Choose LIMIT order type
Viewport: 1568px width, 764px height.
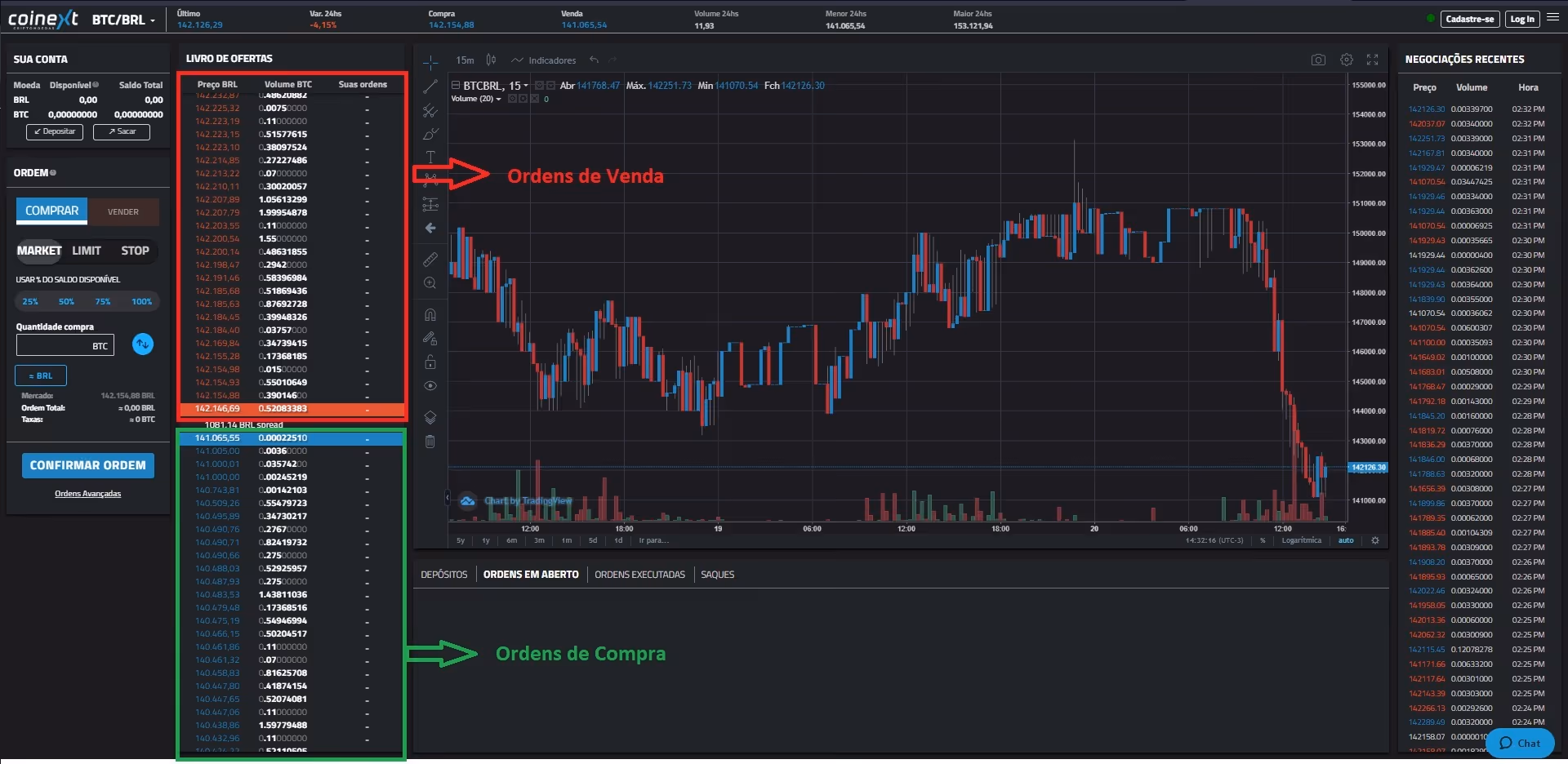(87, 251)
